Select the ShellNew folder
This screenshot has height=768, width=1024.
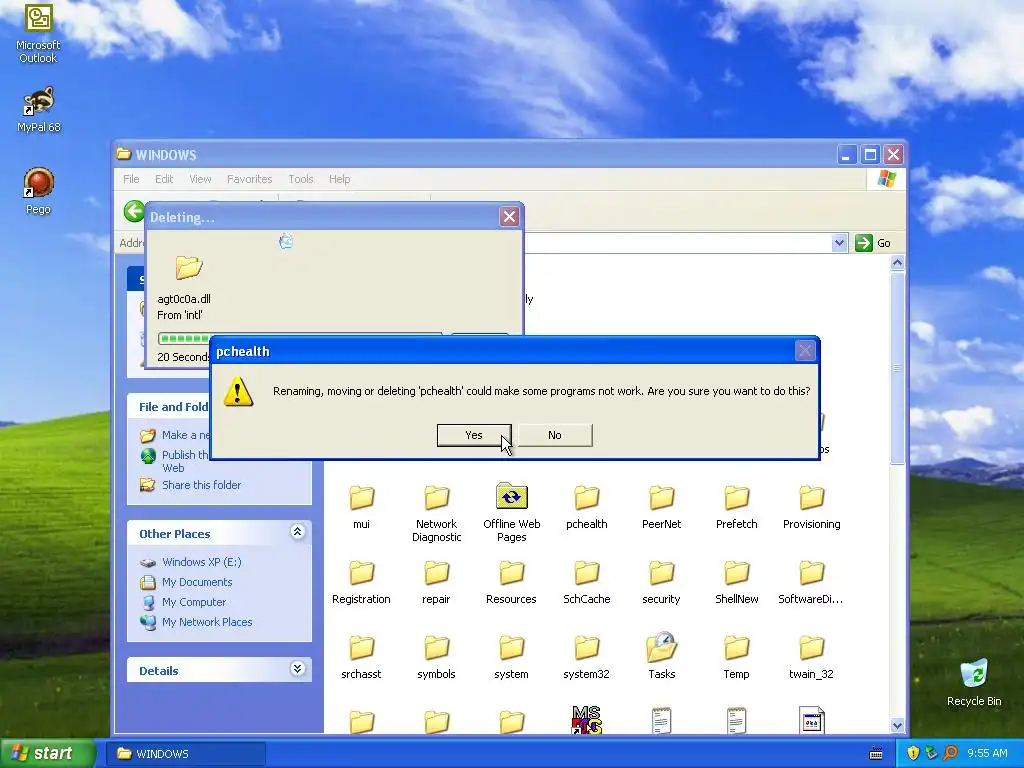[x=737, y=582]
